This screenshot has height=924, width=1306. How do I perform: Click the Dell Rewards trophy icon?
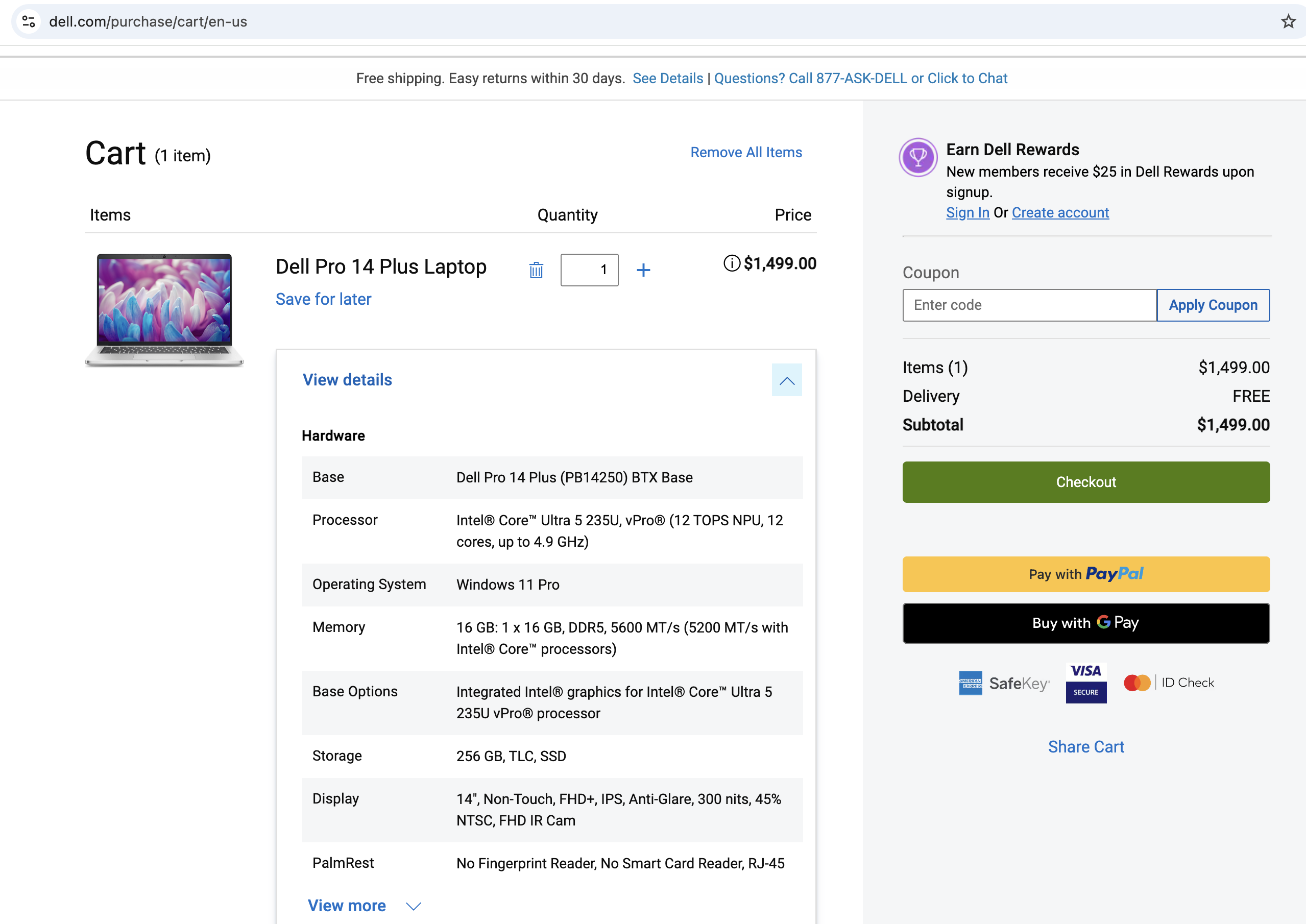pyautogui.click(x=917, y=158)
